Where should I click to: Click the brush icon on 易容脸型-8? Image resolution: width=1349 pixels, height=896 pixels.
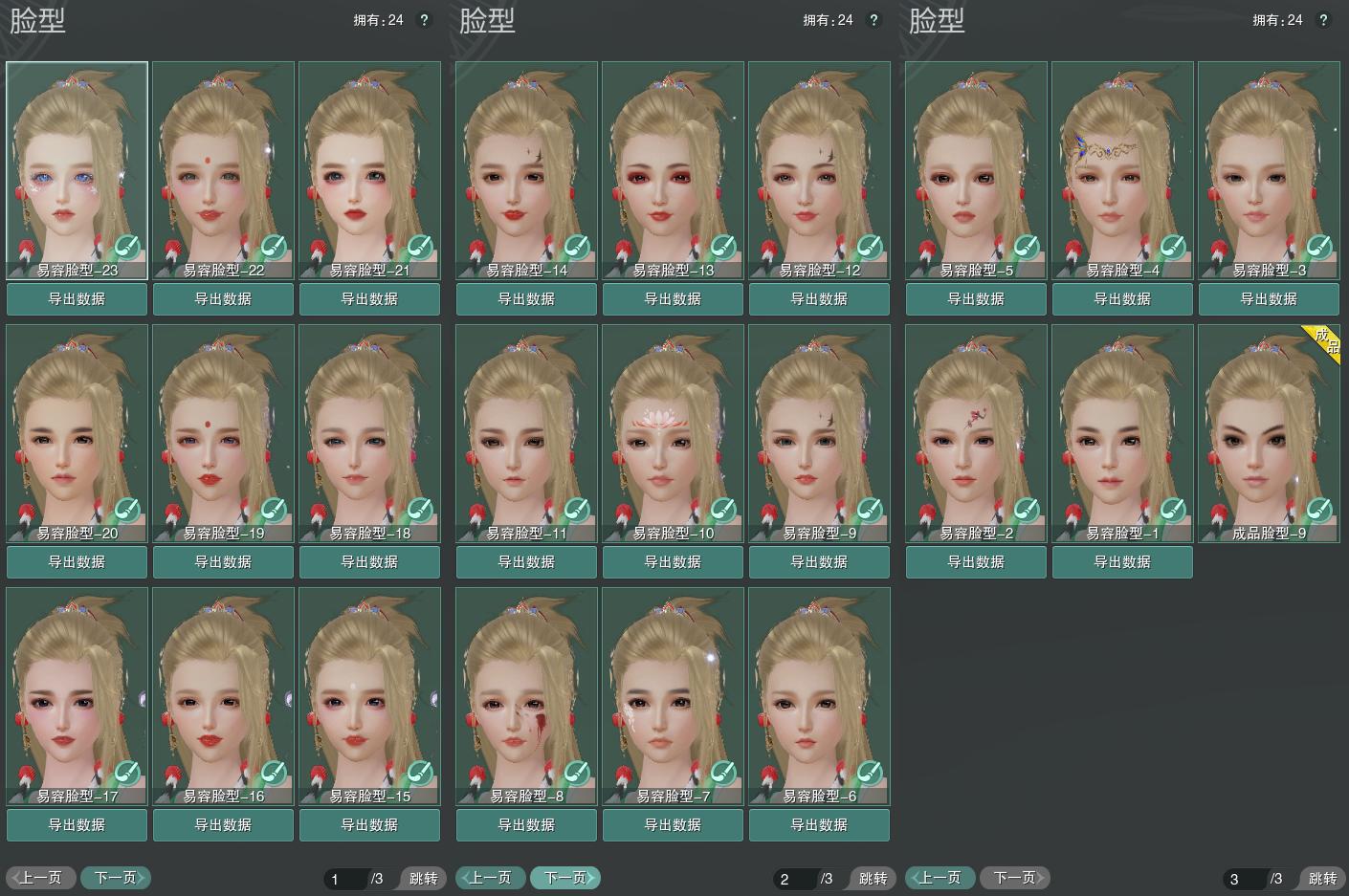point(577,774)
